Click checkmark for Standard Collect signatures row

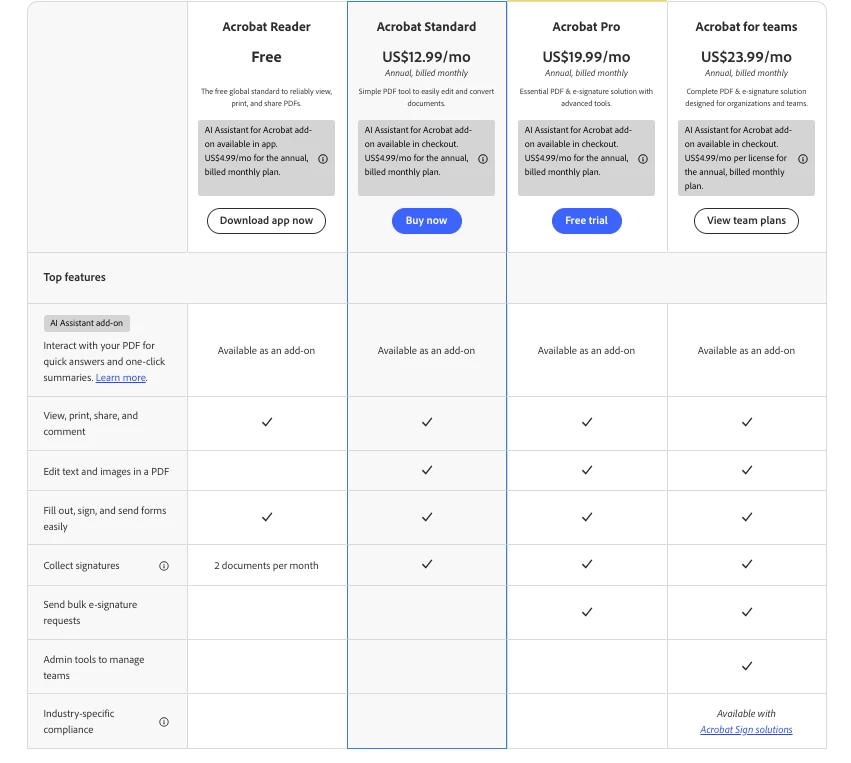pos(427,564)
